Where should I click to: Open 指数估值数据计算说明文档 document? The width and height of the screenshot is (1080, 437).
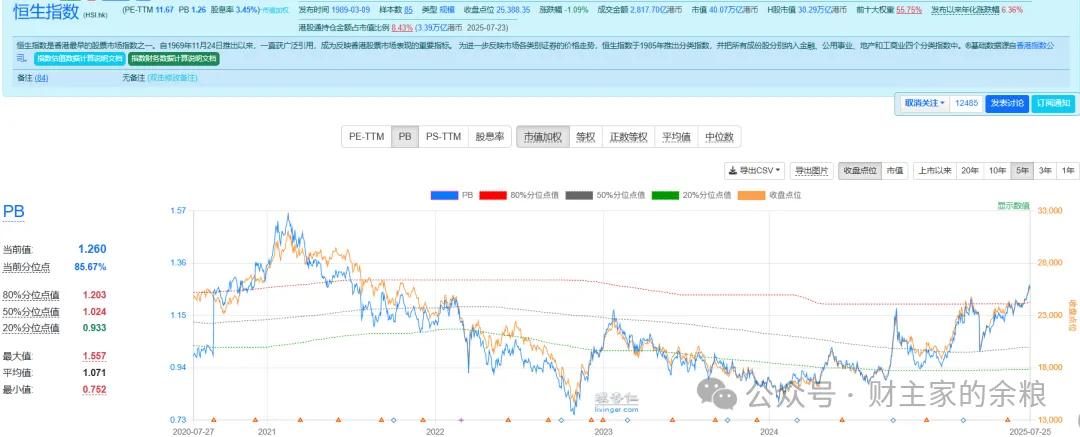pyautogui.click(x=80, y=59)
